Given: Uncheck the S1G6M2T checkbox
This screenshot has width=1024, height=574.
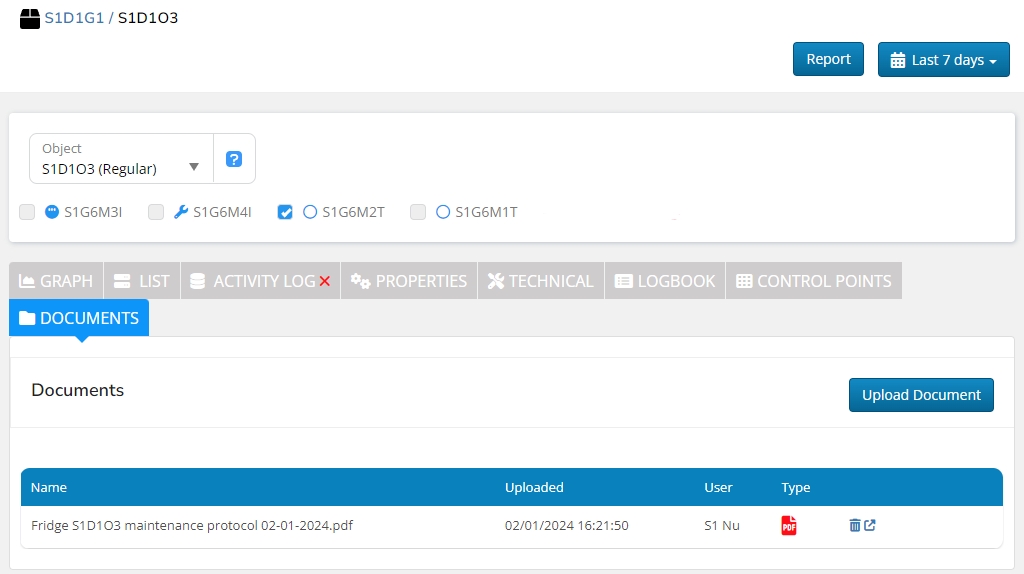Looking at the screenshot, I should click(285, 212).
